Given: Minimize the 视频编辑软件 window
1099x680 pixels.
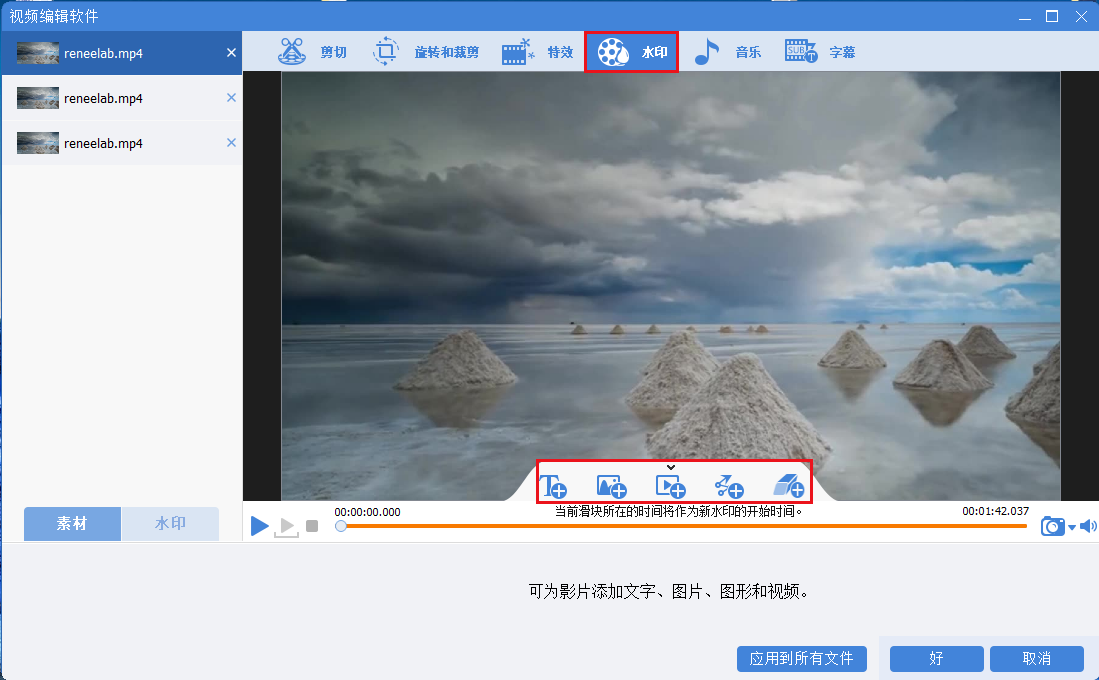Looking at the screenshot, I should [1025, 16].
